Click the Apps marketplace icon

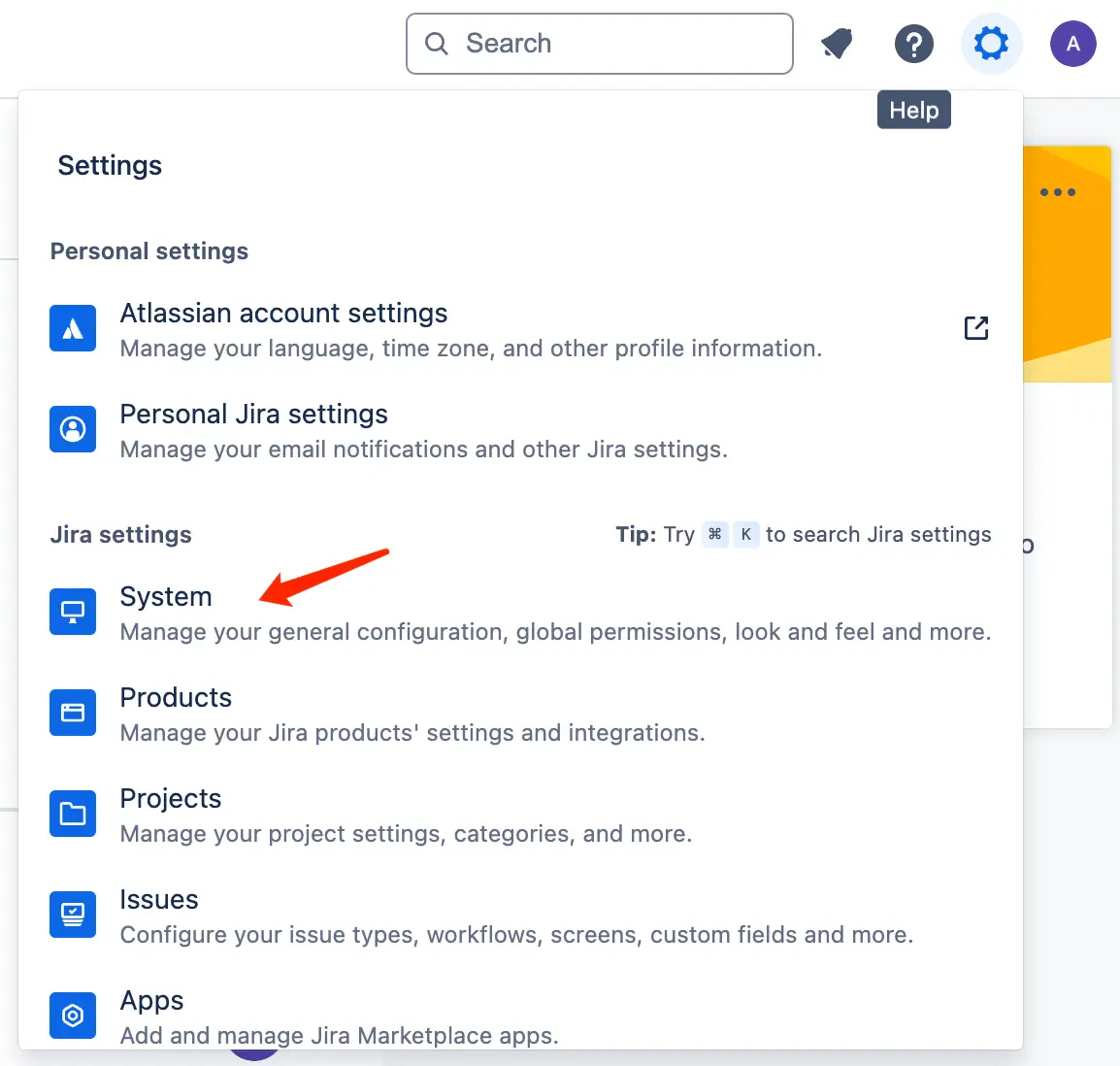coord(73,1016)
